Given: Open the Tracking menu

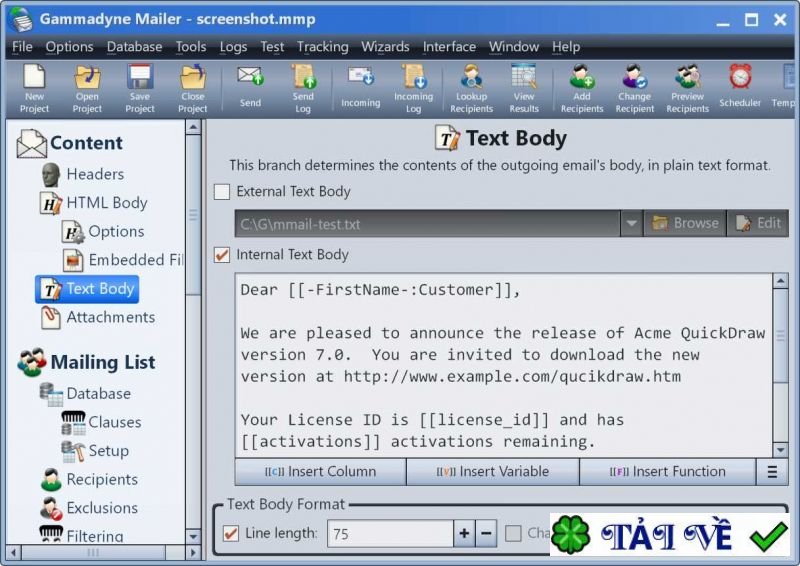Looking at the screenshot, I should click(x=322, y=47).
